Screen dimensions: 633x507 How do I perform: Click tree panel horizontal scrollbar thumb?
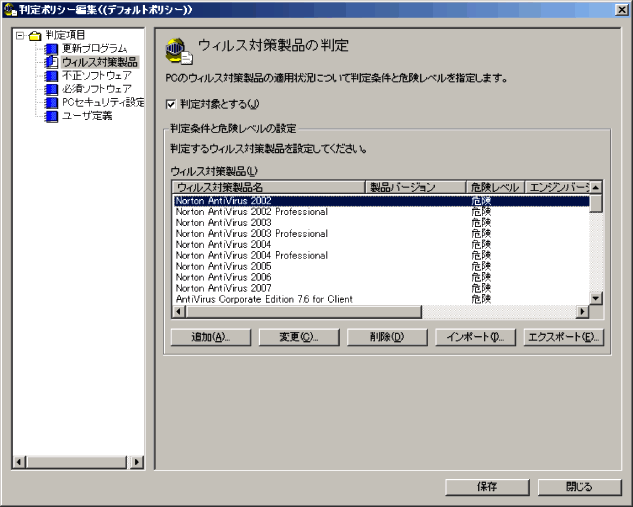(x=77, y=462)
